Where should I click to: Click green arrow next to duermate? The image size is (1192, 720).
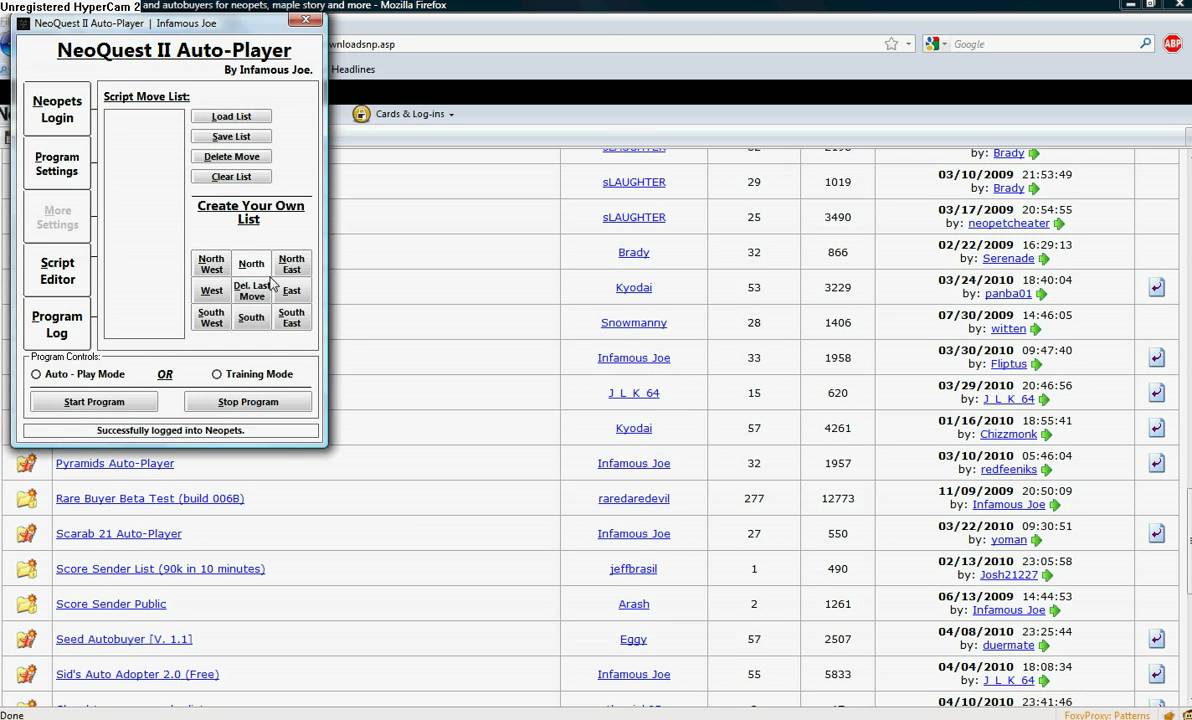1044,645
